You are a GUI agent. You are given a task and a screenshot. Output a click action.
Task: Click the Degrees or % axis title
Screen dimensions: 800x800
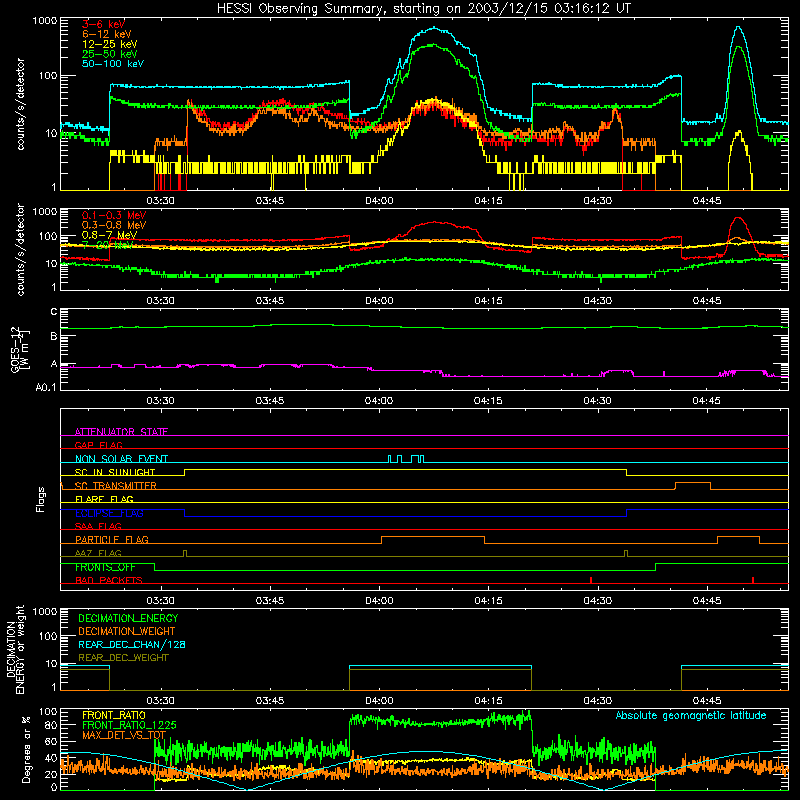click(26, 749)
